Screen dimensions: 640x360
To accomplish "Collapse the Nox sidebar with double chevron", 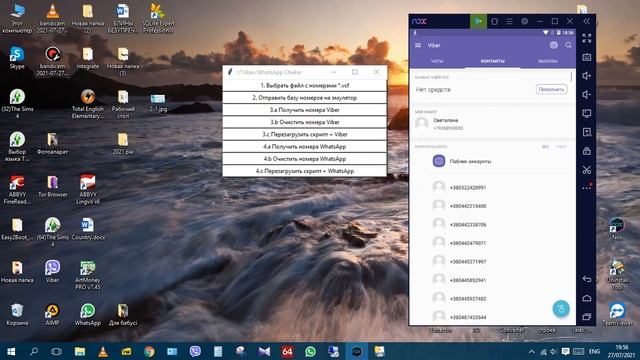I will [x=587, y=21].
